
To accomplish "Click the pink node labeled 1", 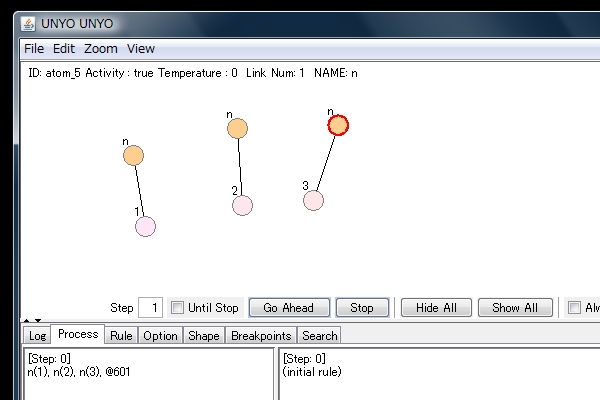I will (146, 226).
